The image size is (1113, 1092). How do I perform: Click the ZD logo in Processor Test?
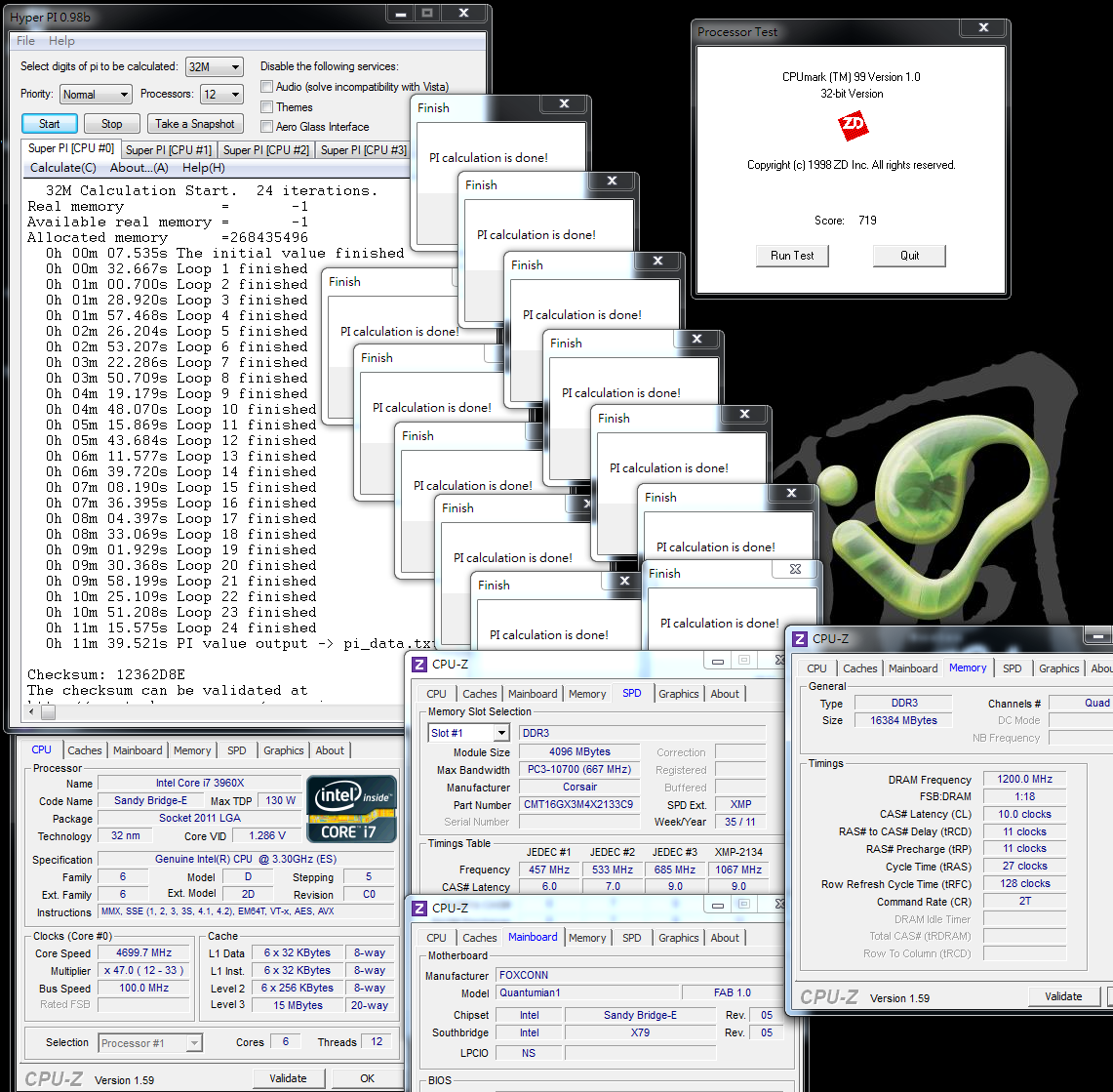click(853, 126)
